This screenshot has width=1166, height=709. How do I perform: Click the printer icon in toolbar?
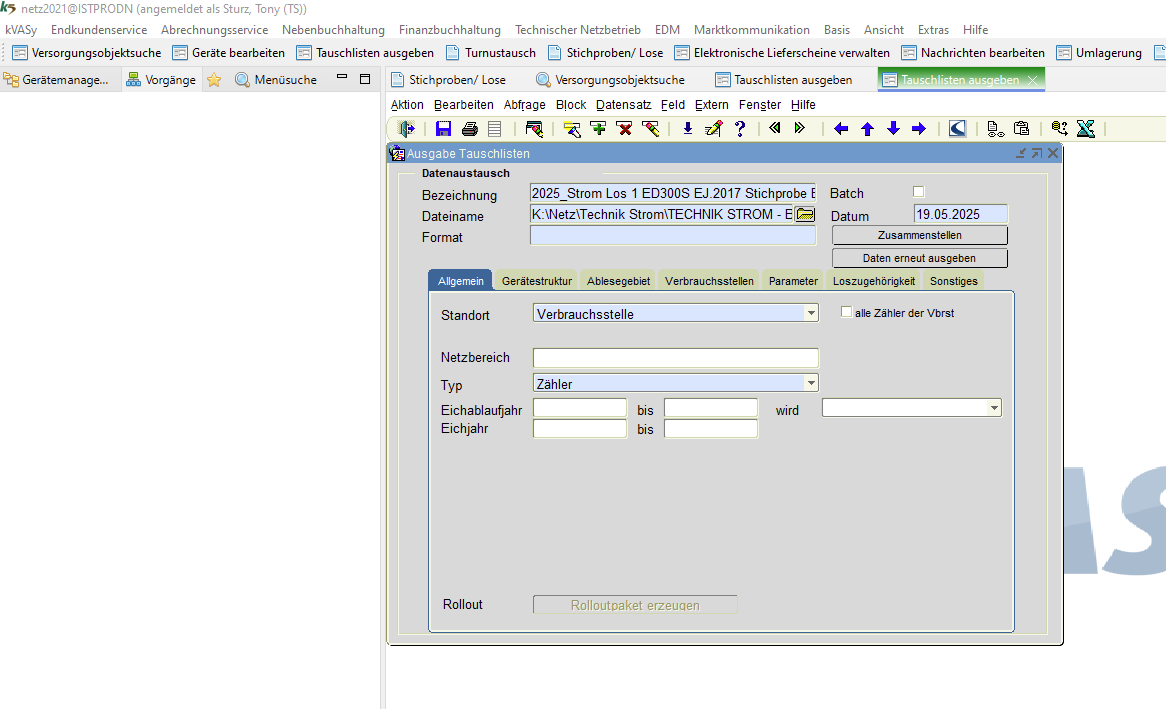point(469,128)
